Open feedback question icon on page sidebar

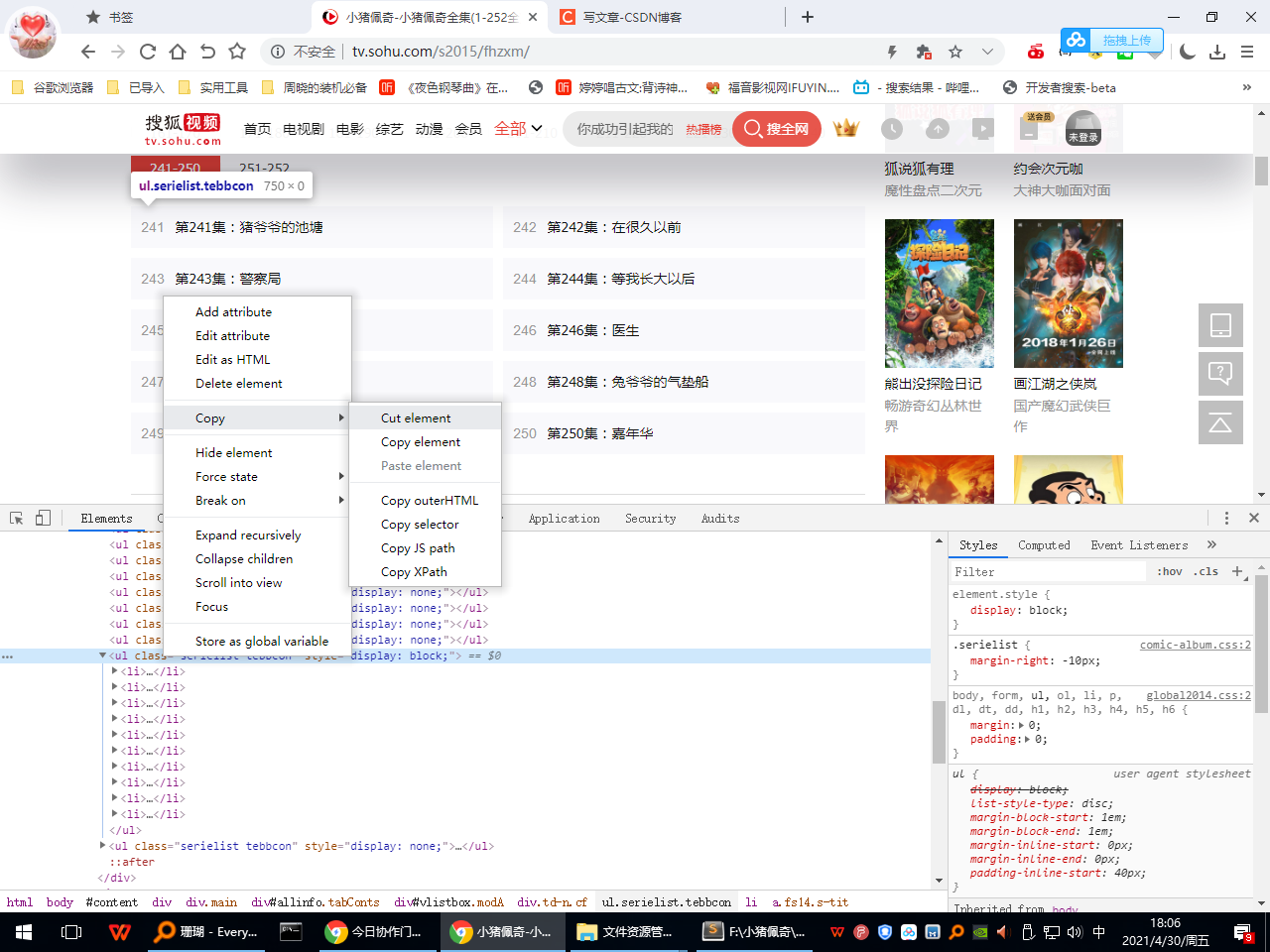point(1220,374)
